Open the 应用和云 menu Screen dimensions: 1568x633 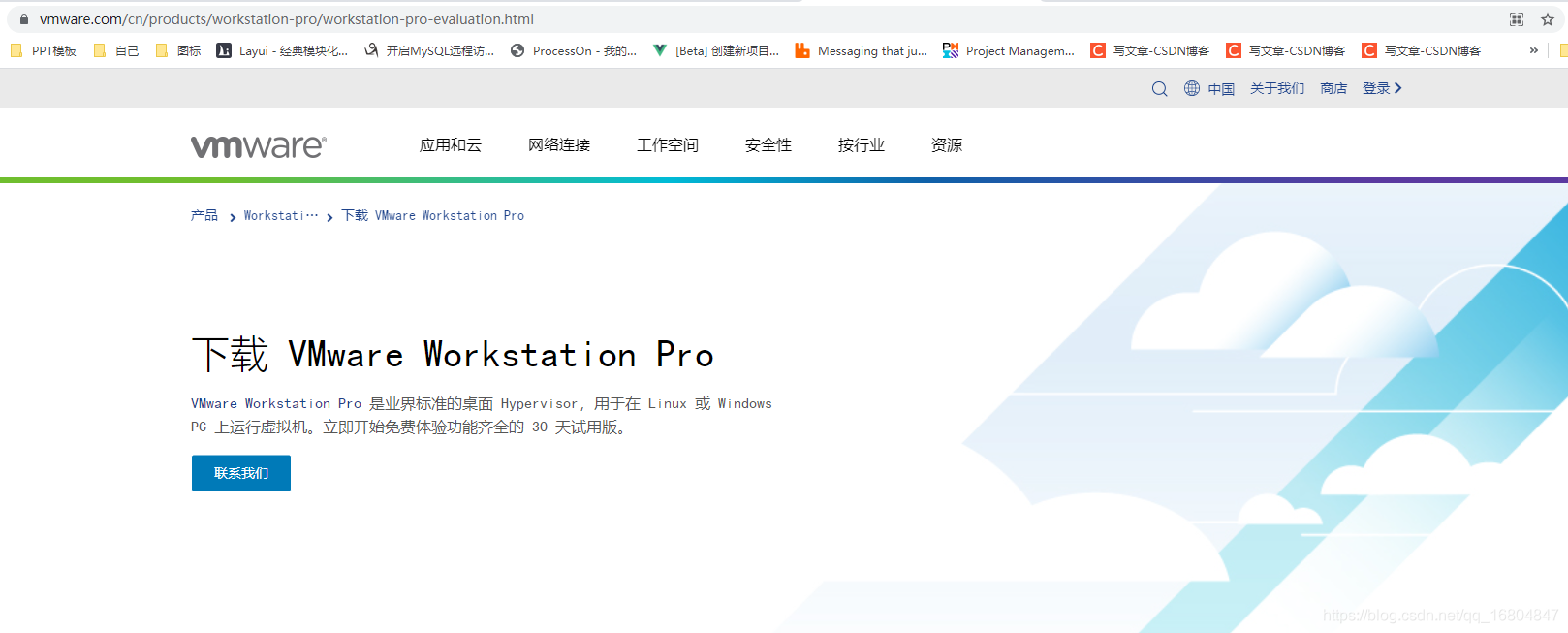451,145
